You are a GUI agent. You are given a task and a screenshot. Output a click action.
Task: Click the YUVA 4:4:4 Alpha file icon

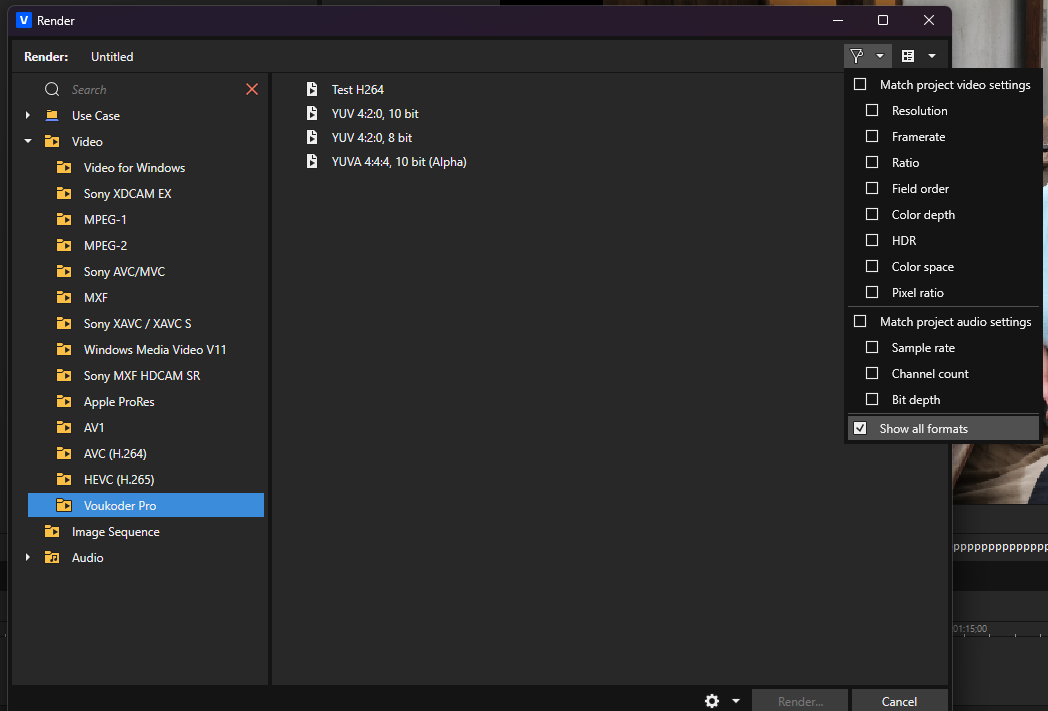pyautogui.click(x=311, y=161)
